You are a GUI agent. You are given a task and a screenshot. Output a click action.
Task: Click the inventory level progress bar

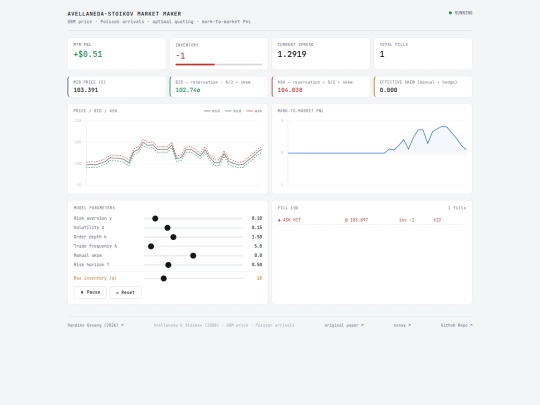(x=219, y=64)
